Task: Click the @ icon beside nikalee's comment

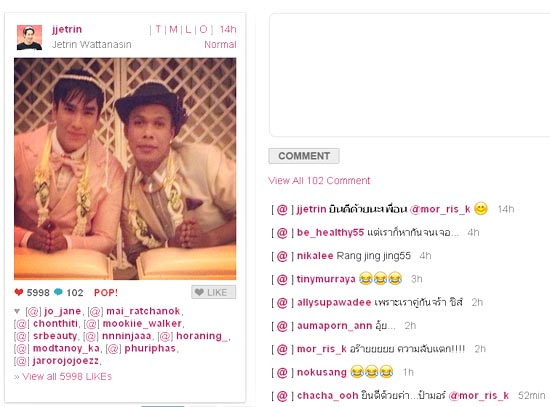Action: (282, 256)
